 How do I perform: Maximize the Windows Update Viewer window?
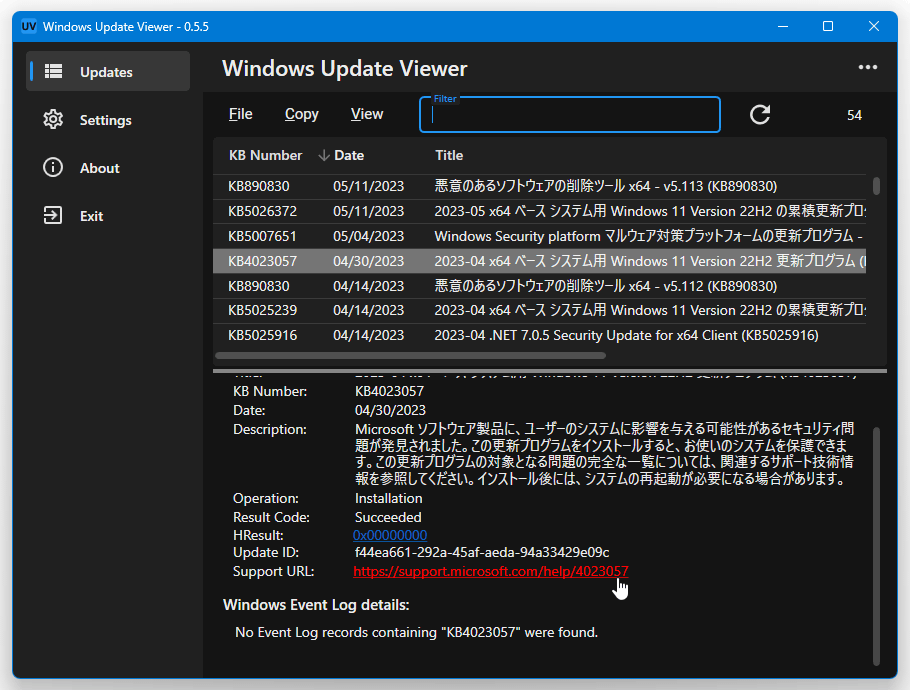[x=828, y=26]
